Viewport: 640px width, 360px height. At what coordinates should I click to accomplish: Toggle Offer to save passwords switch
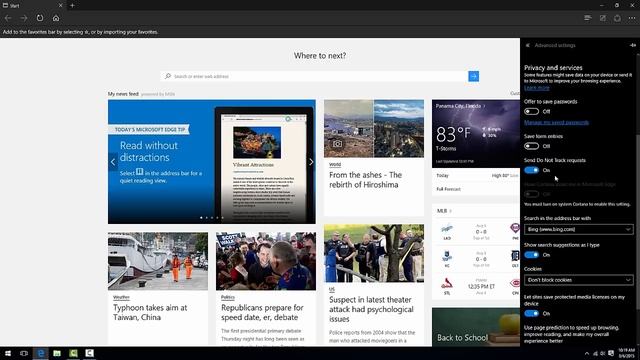click(x=531, y=111)
